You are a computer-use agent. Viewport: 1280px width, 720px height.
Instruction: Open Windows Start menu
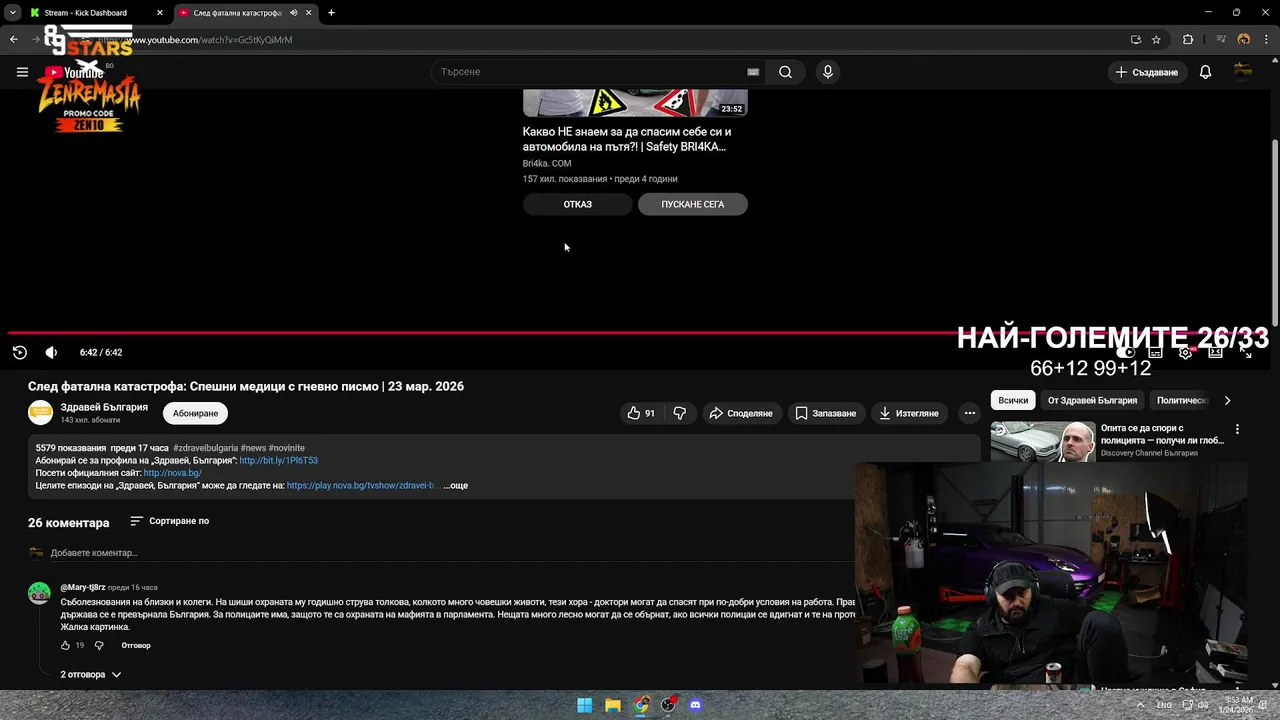(584, 705)
